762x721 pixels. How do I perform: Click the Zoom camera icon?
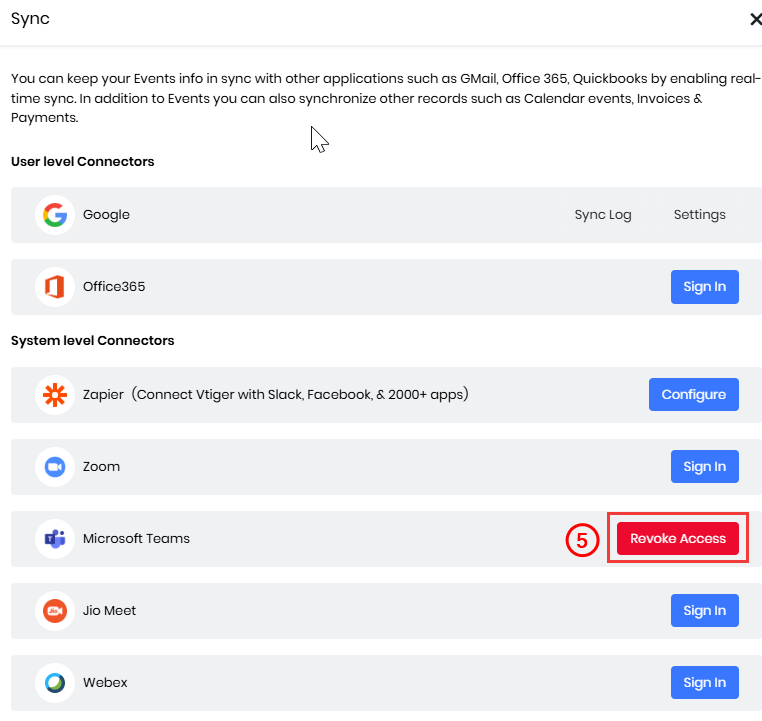click(55, 467)
